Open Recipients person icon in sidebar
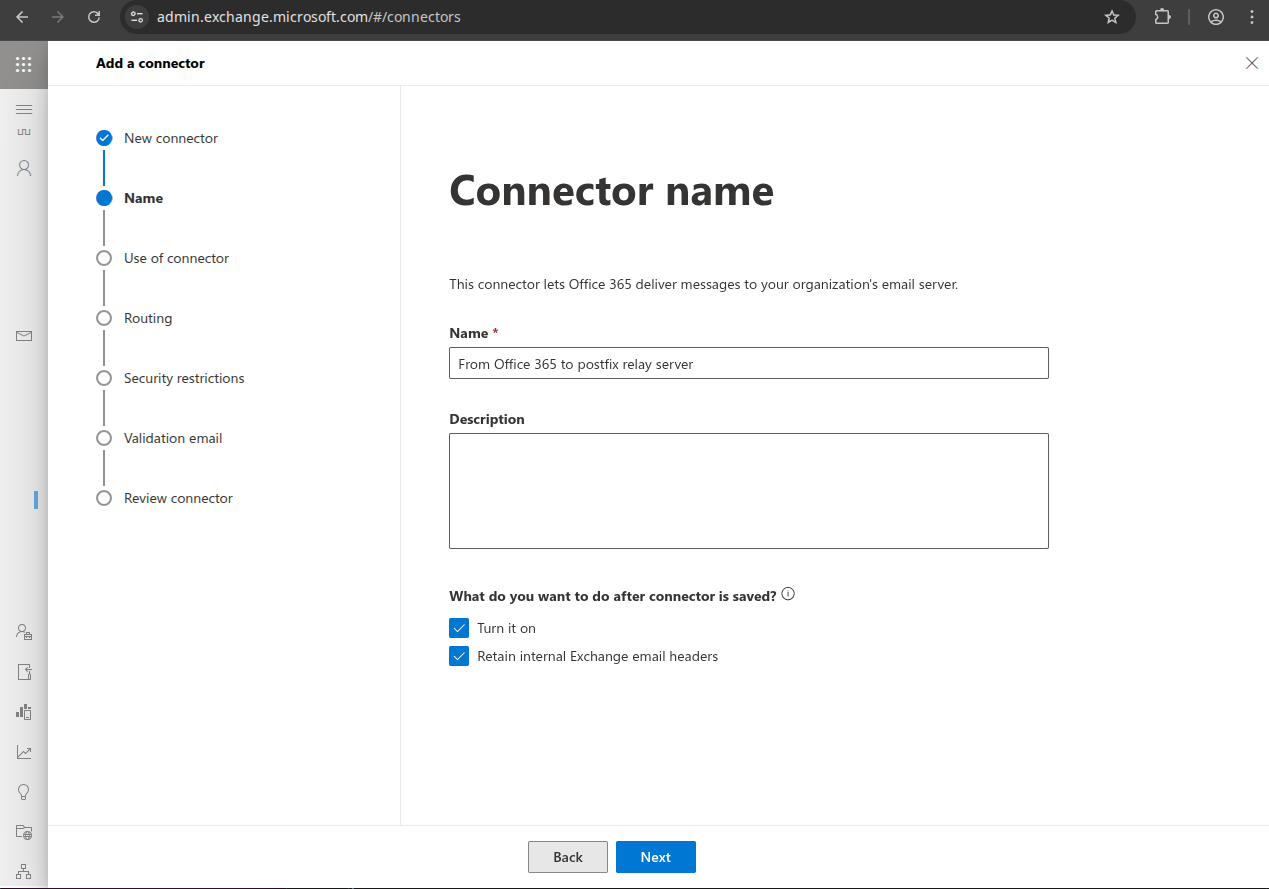The image size is (1269, 889). click(24, 168)
